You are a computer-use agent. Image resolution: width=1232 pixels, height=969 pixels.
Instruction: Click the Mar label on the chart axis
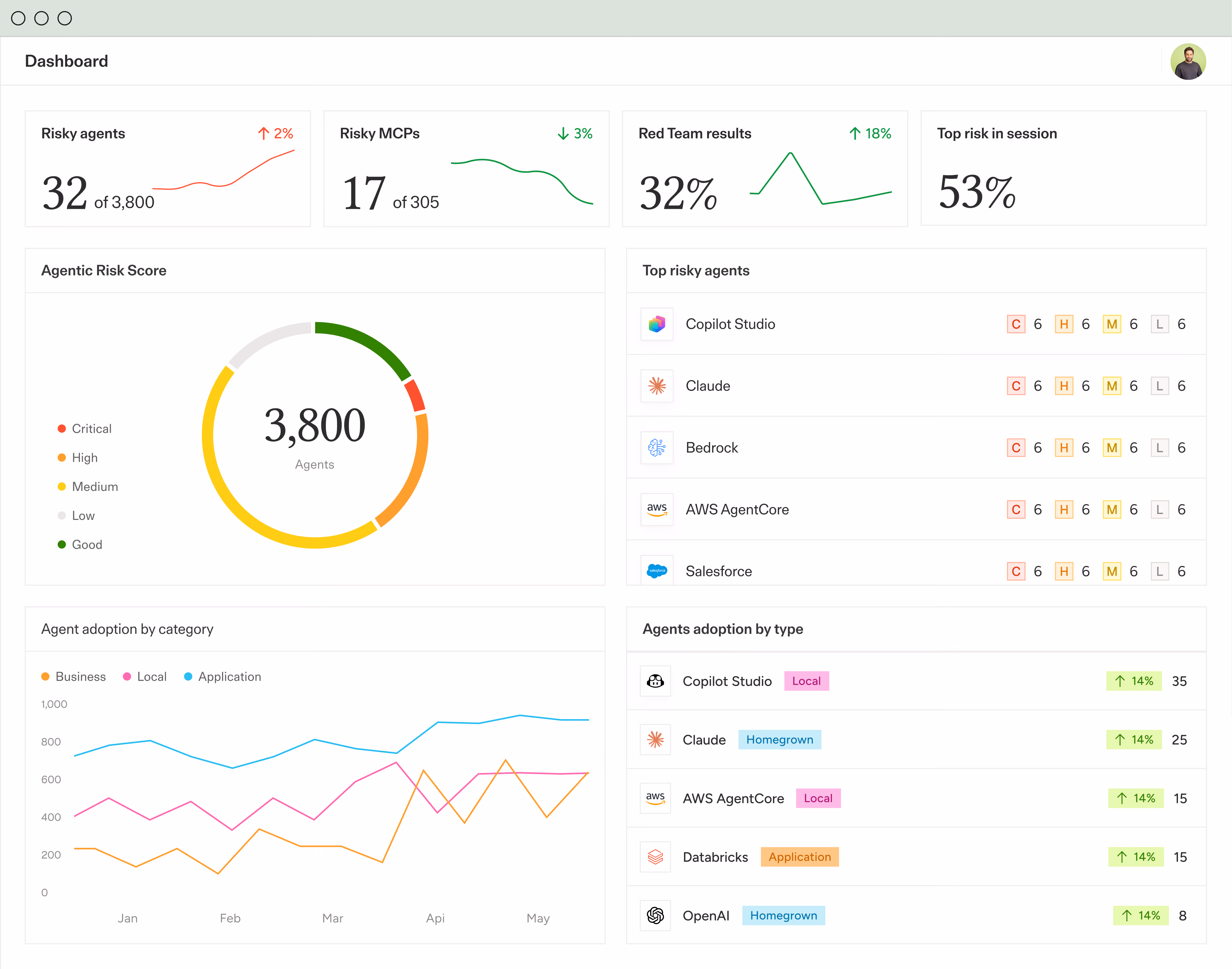coord(333,918)
